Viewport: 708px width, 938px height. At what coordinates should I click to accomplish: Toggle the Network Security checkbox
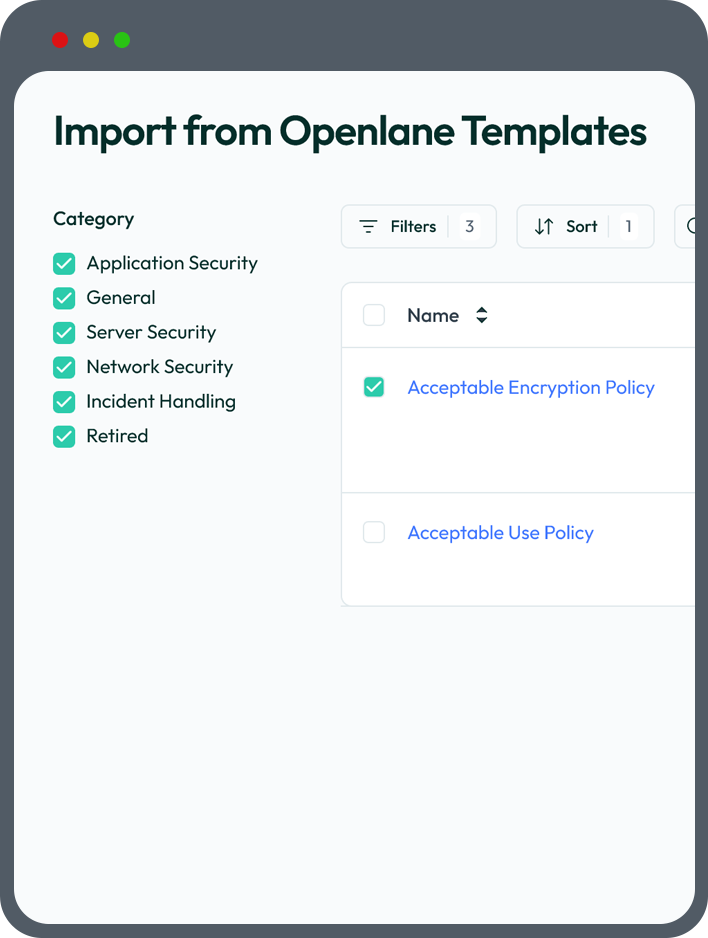click(64, 367)
